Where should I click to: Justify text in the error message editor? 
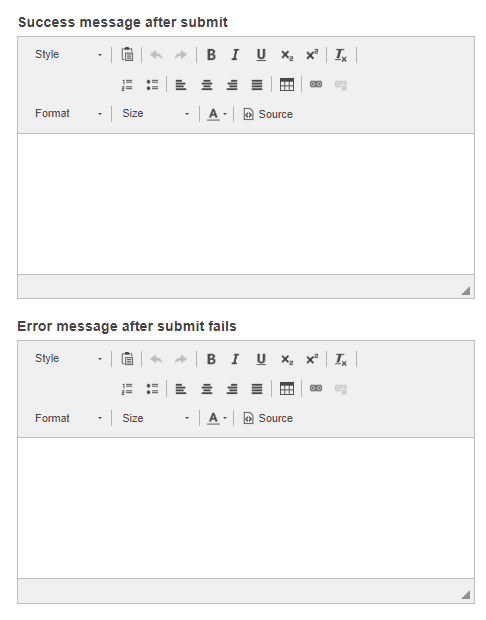coord(257,389)
